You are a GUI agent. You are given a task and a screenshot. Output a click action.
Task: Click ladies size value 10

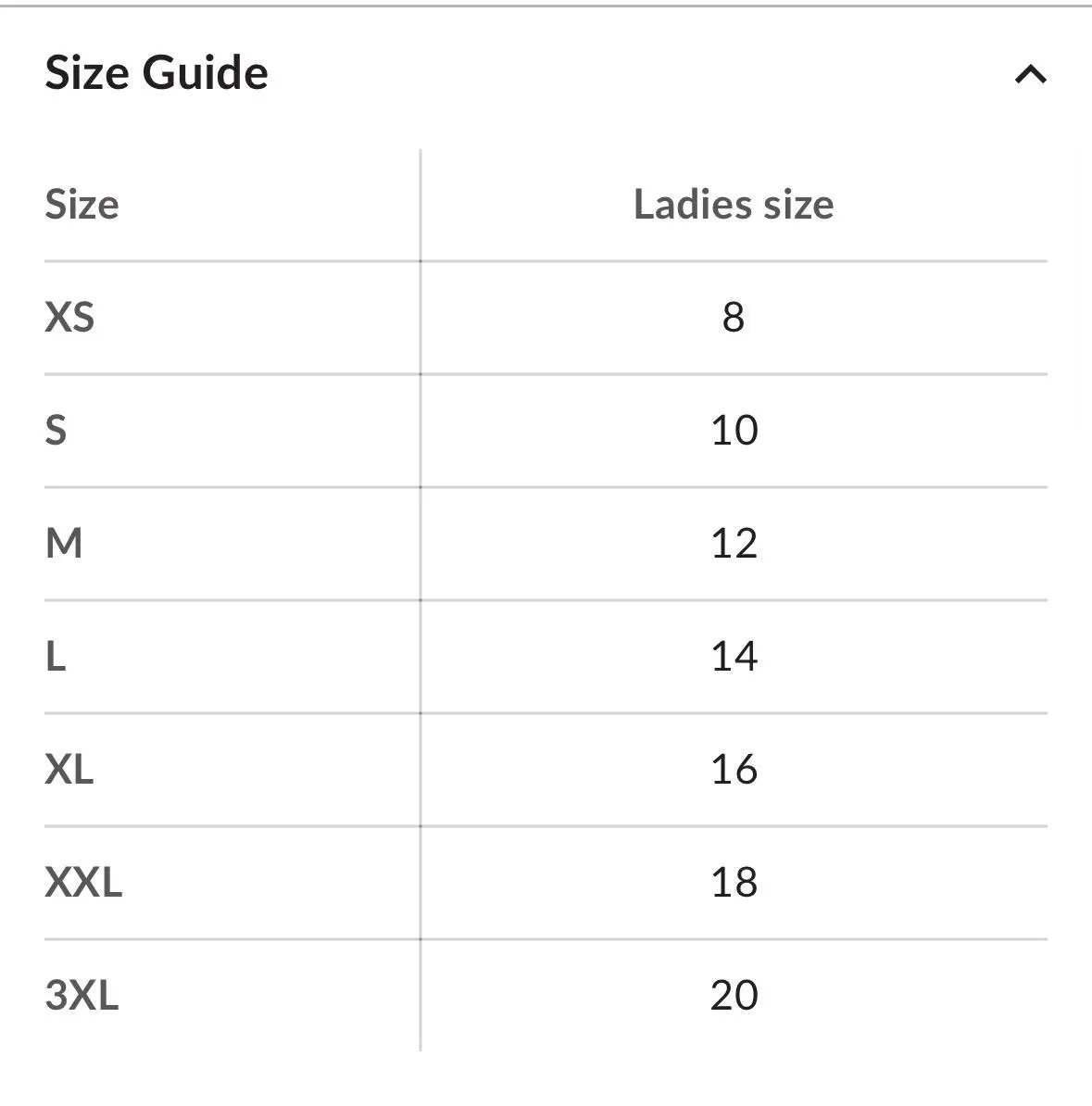(734, 431)
